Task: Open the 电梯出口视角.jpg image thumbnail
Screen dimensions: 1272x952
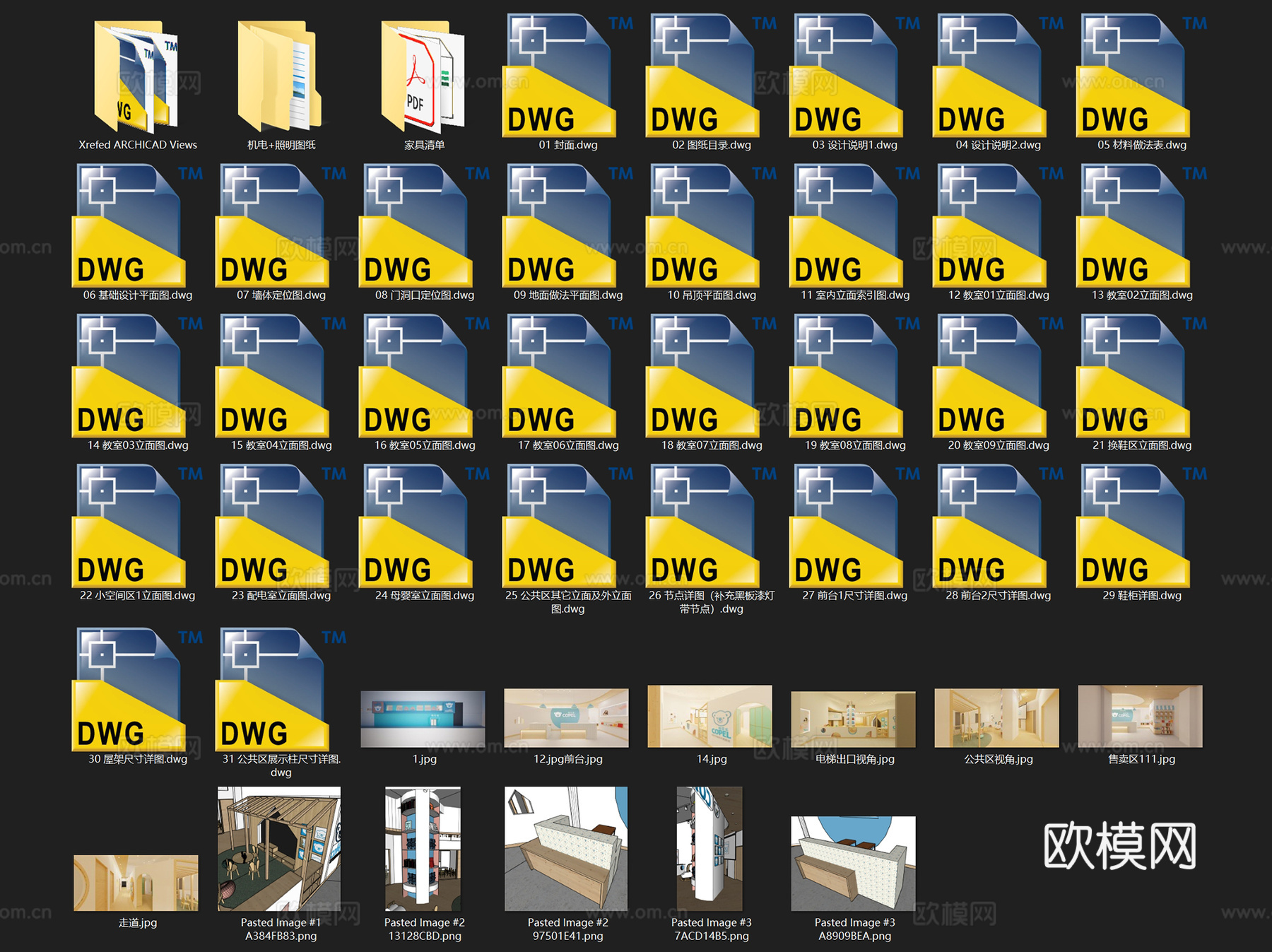Action: click(x=853, y=719)
